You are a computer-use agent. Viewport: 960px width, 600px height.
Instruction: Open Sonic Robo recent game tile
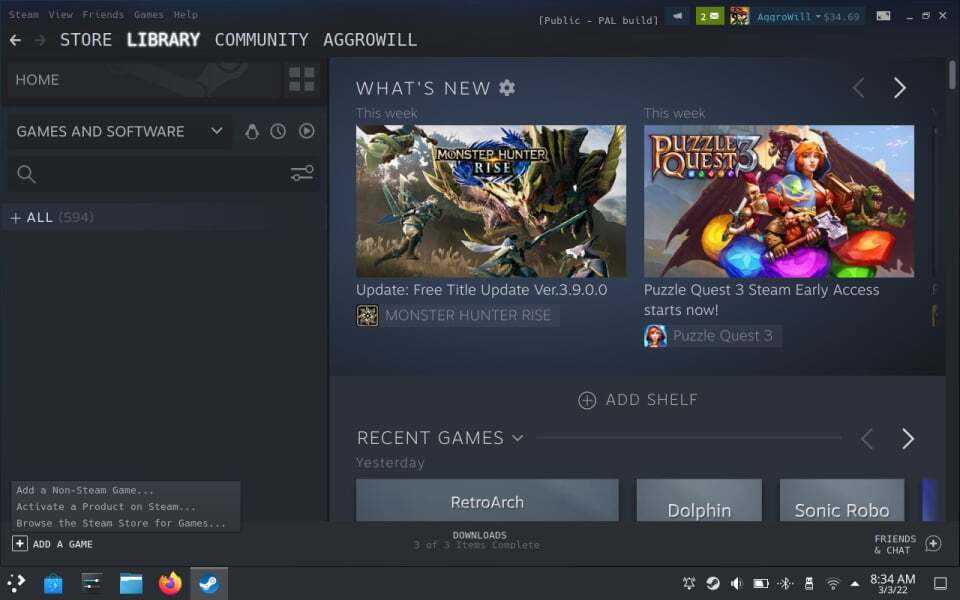coord(842,500)
